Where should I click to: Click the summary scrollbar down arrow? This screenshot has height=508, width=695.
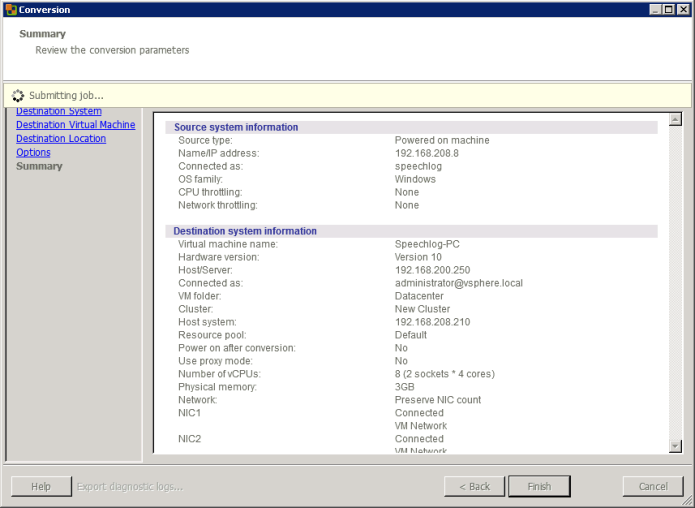tap(675, 446)
